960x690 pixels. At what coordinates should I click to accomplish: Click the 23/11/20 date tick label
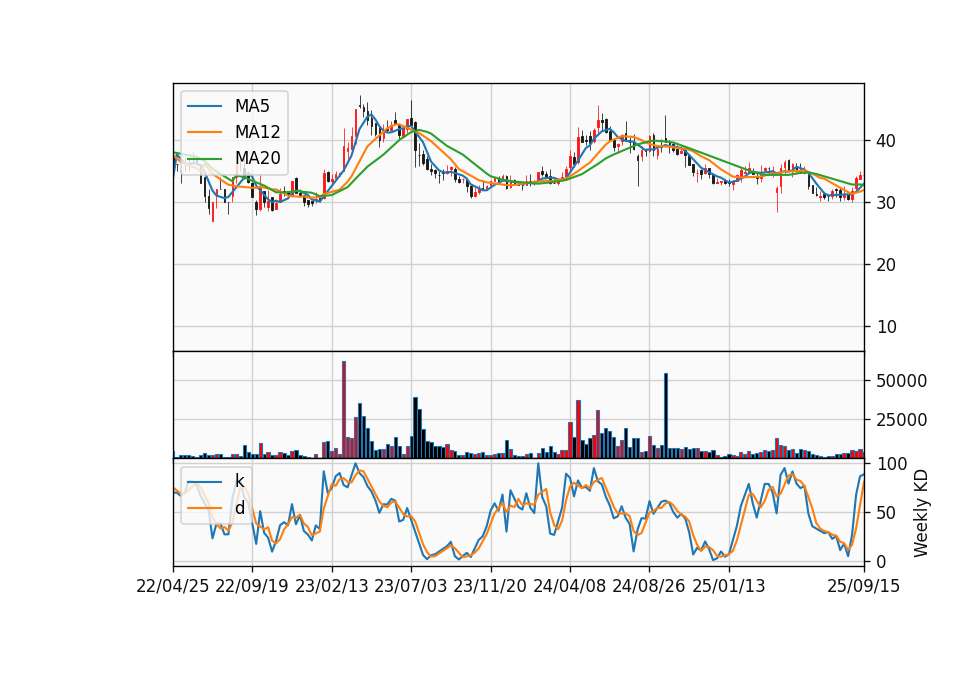point(490,586)
